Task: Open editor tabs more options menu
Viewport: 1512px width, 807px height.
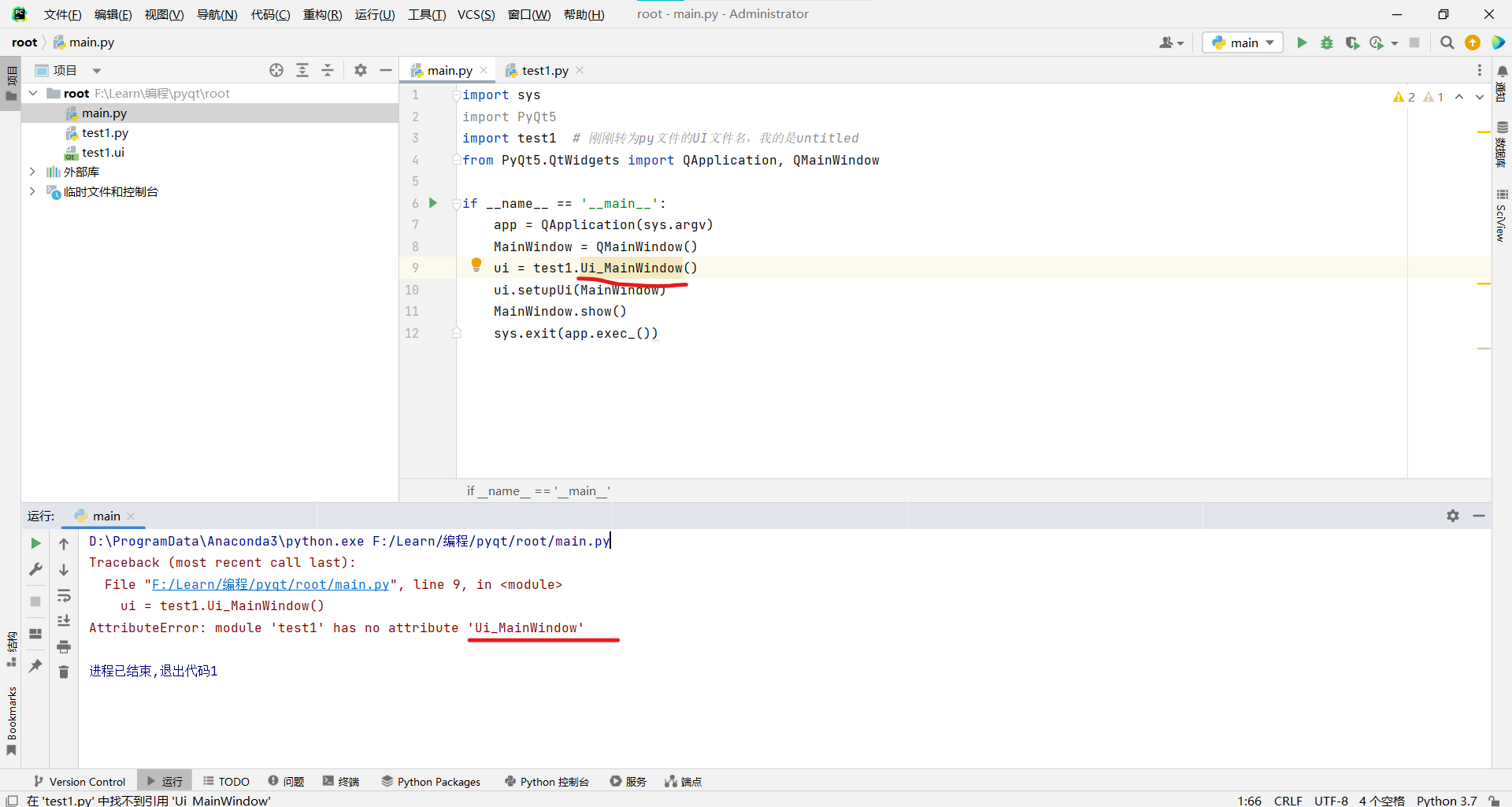Action: pos(1480,70)
